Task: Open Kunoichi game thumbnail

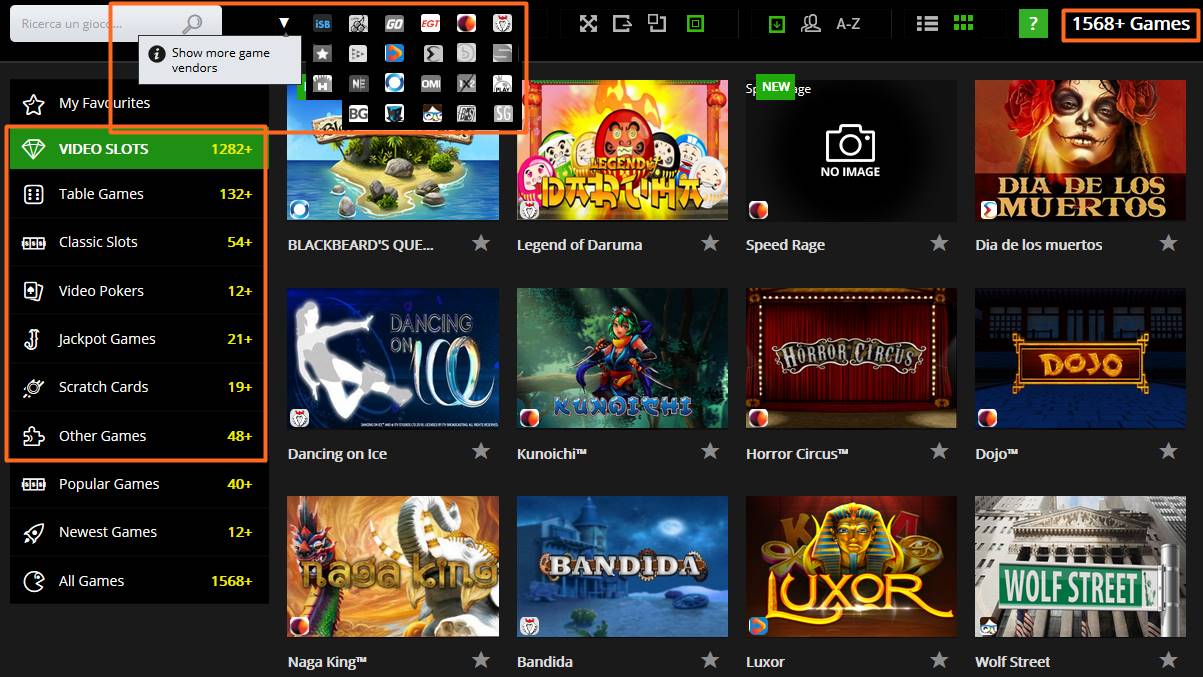Action: [x=622, y=358]
